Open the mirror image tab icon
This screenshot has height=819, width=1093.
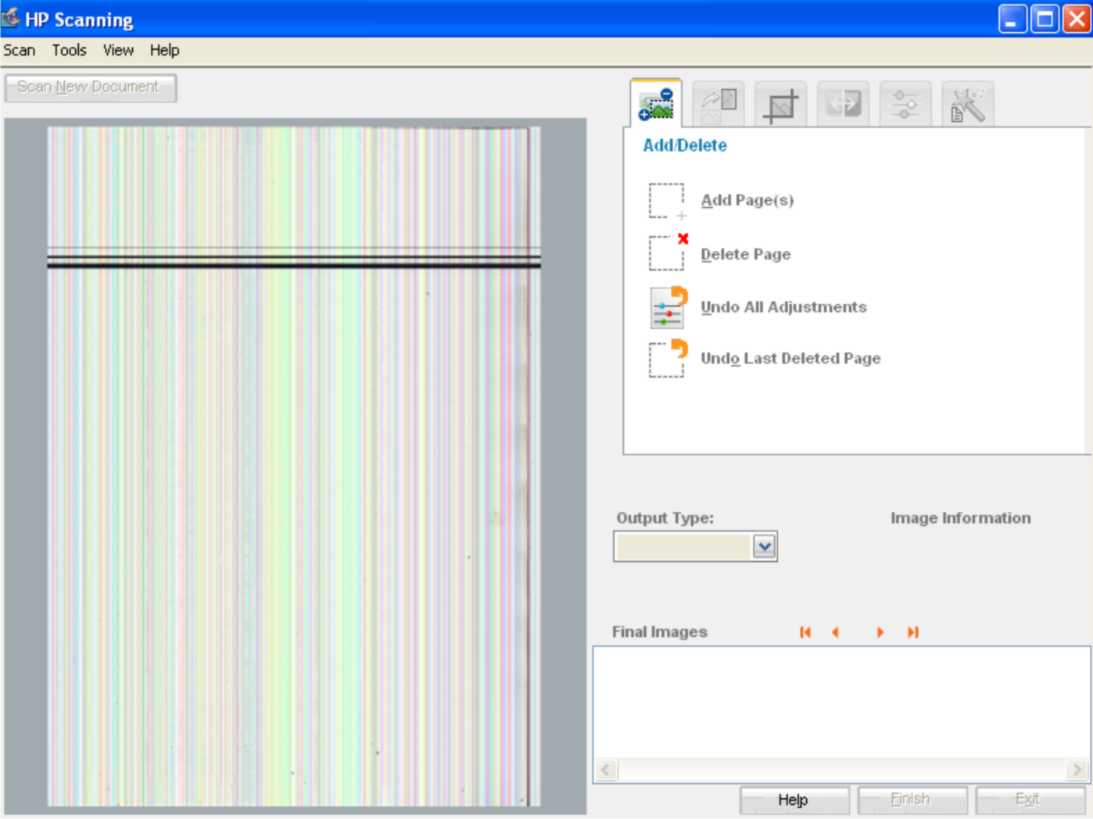point(841,103)
